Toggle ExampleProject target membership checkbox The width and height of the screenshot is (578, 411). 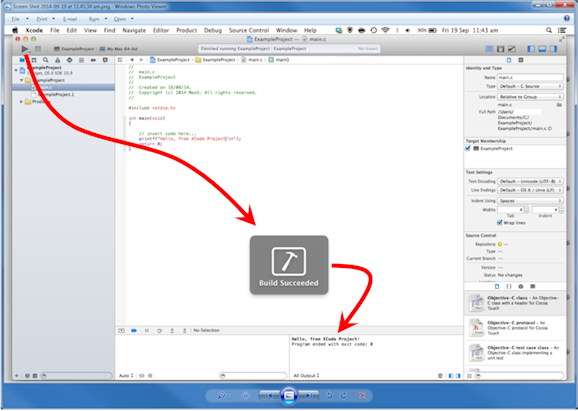tap(468, 148)
